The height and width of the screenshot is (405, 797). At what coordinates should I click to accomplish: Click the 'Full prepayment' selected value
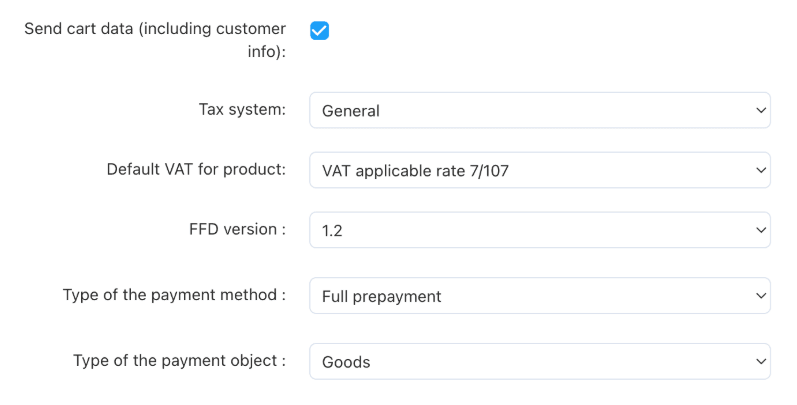381,297
